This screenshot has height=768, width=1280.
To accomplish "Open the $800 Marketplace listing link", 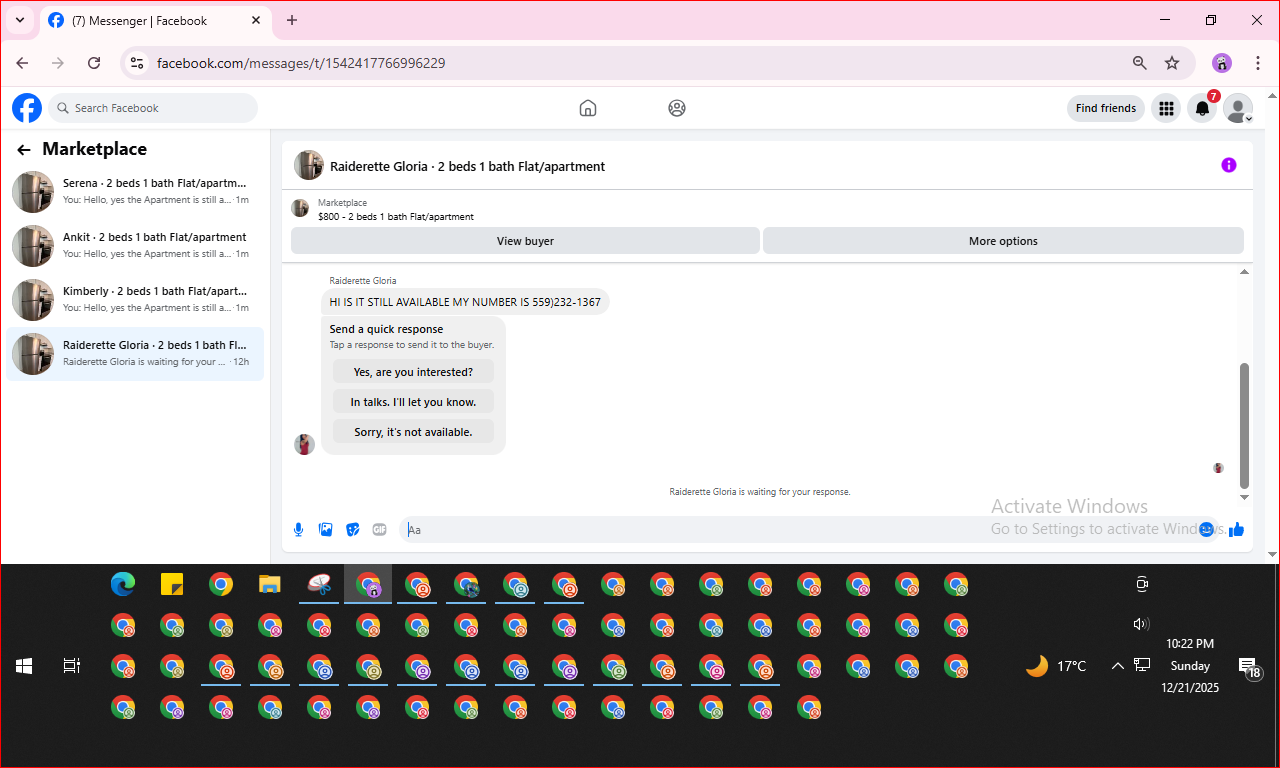I will (396, 216).
